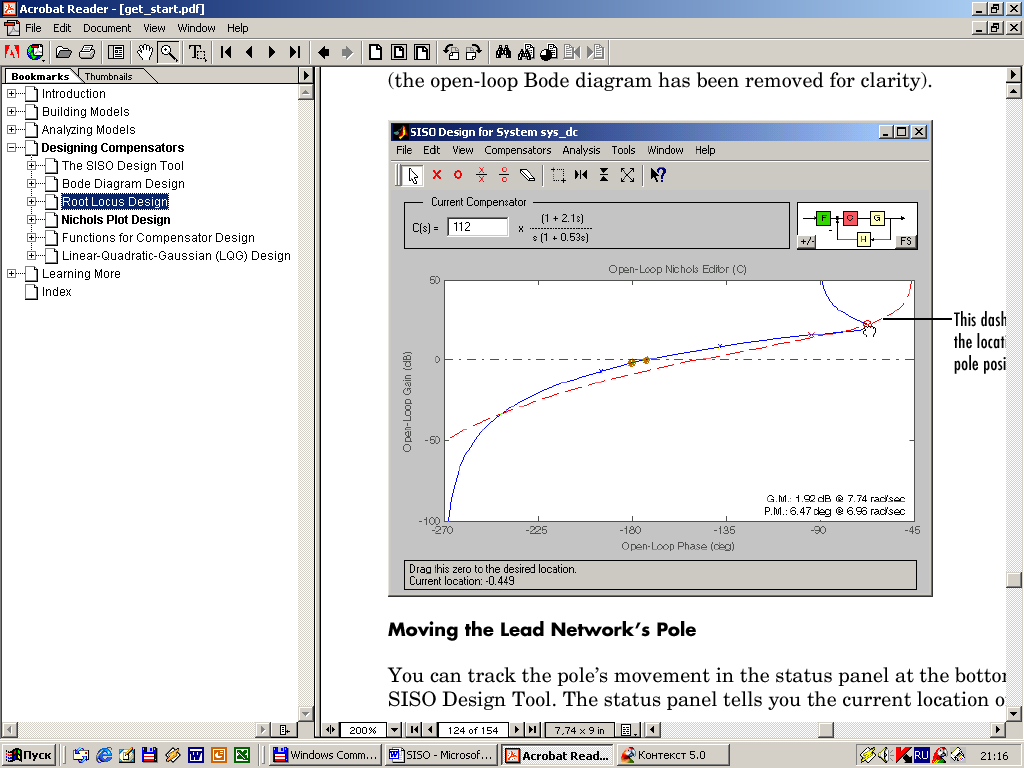
Task: Open the File menu in Acrobat
Action: click(x=33, y=28)
